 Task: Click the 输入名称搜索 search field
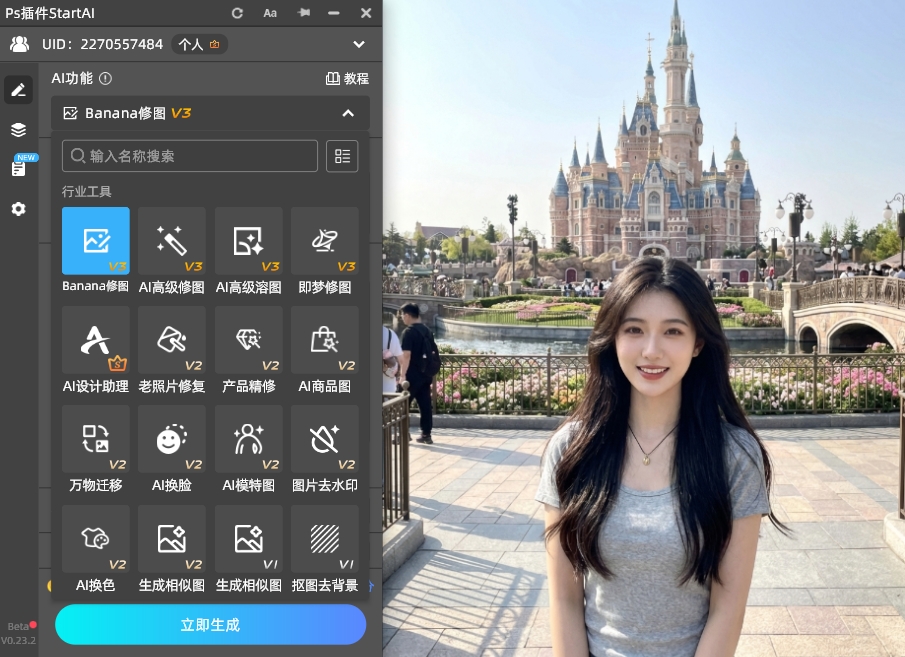tap(190, 156)
